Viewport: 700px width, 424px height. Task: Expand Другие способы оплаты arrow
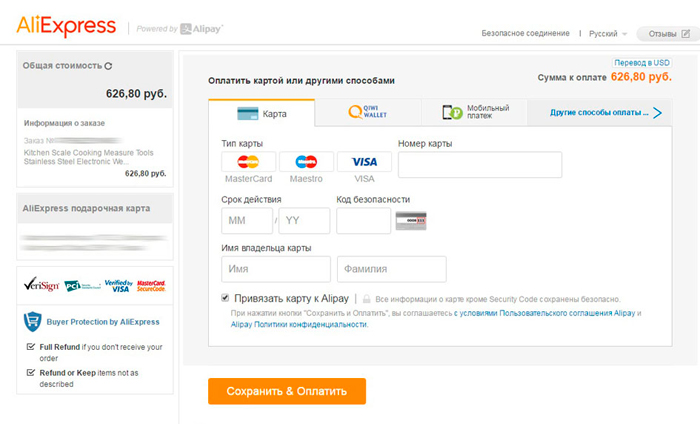(657, 112)
